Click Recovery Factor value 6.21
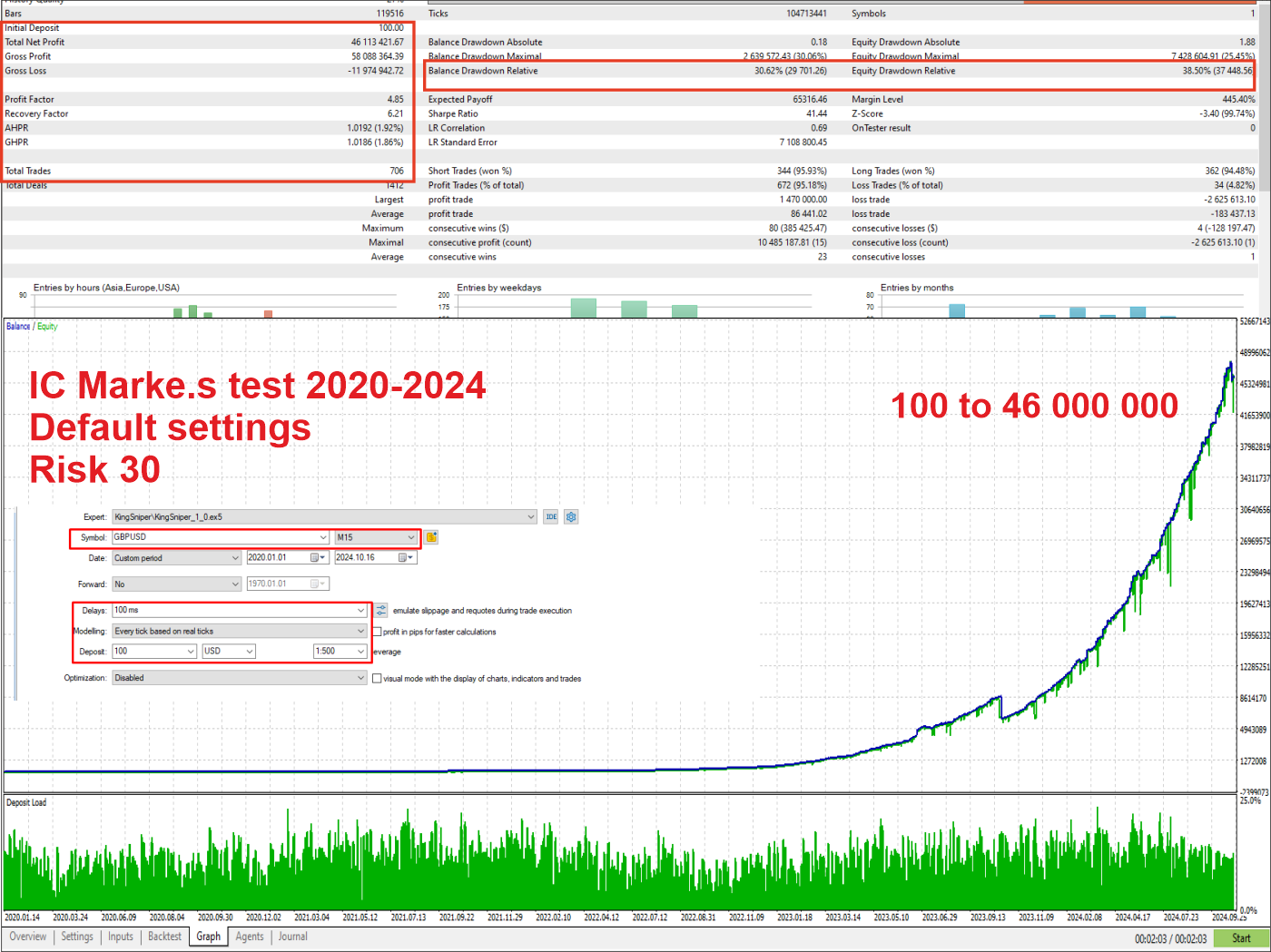The height and width of the screenshot is (952, 1271). coord(396,113)
